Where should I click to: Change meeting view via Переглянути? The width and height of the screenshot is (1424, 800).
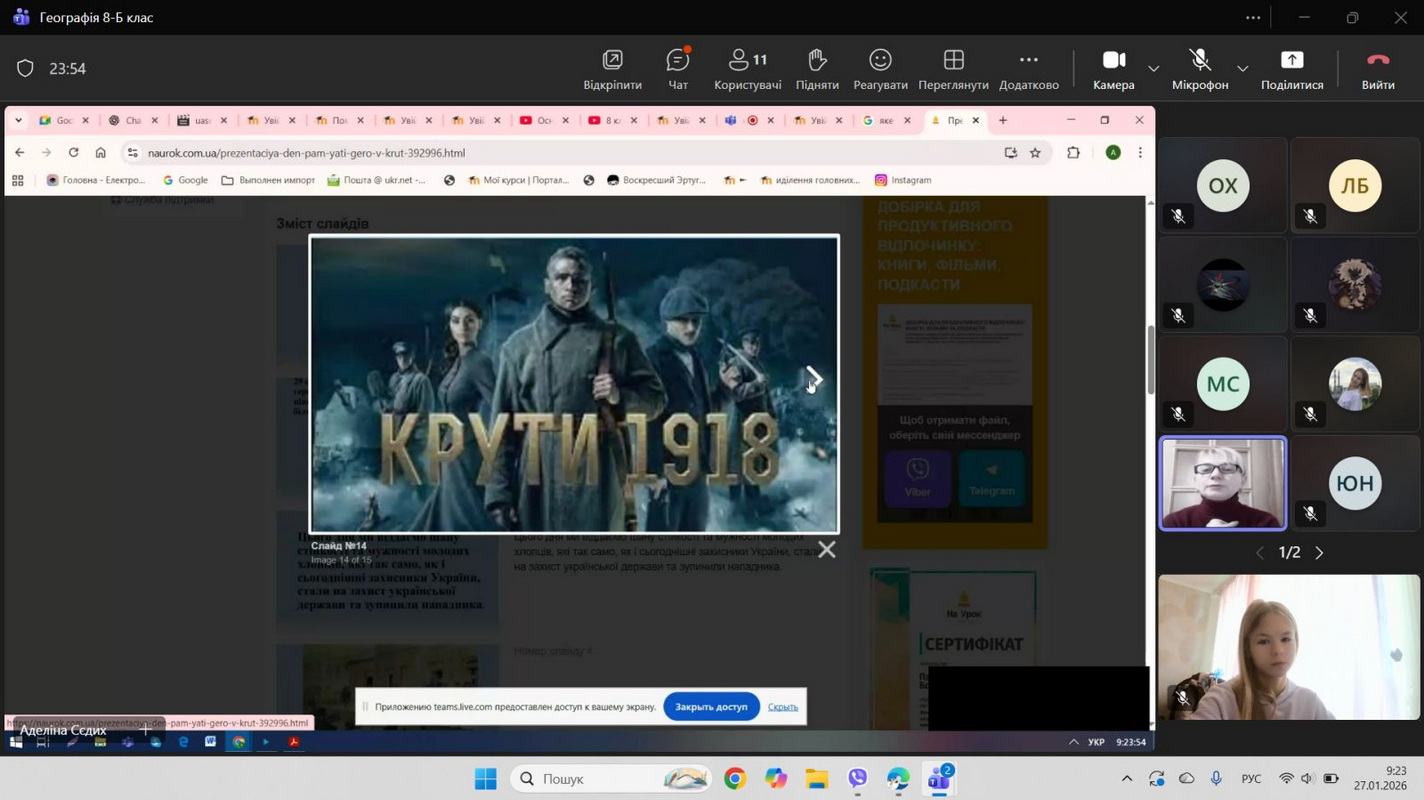[x=953, y=69]
